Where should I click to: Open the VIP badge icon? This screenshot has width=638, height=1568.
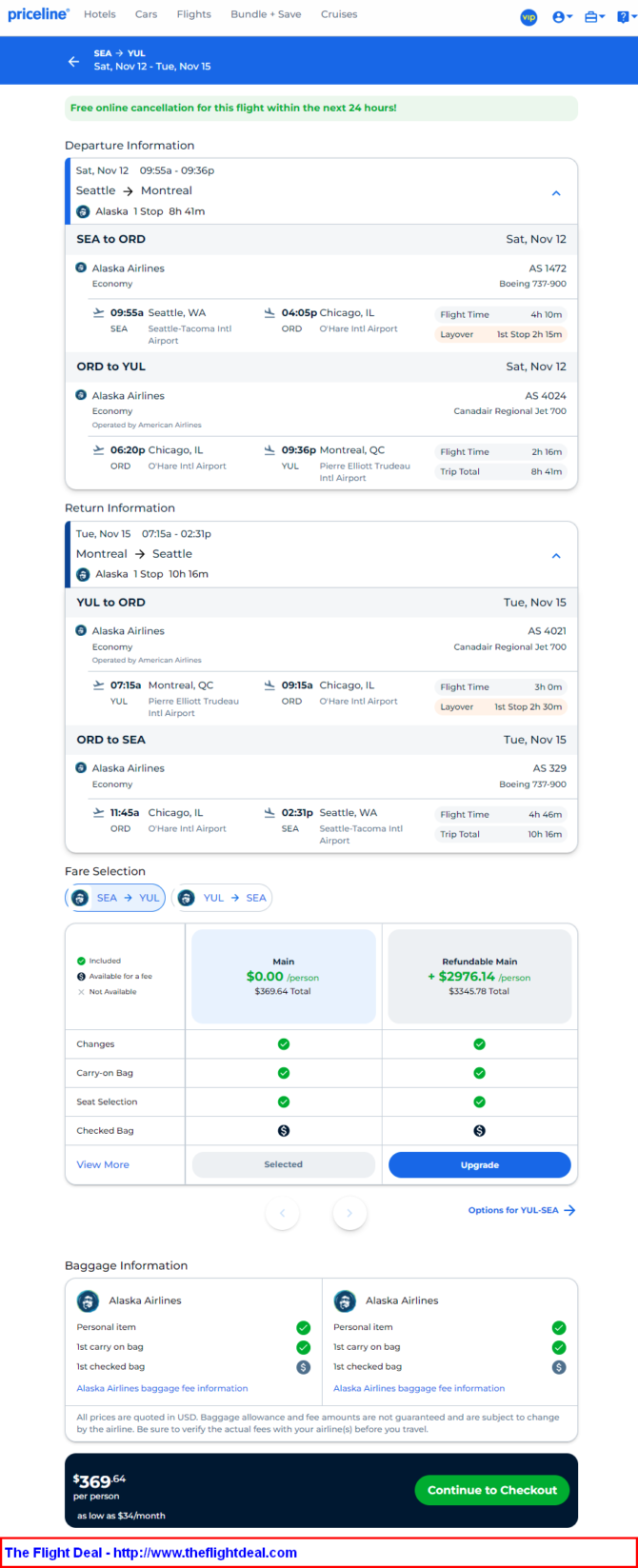click(x=528, y=17)
